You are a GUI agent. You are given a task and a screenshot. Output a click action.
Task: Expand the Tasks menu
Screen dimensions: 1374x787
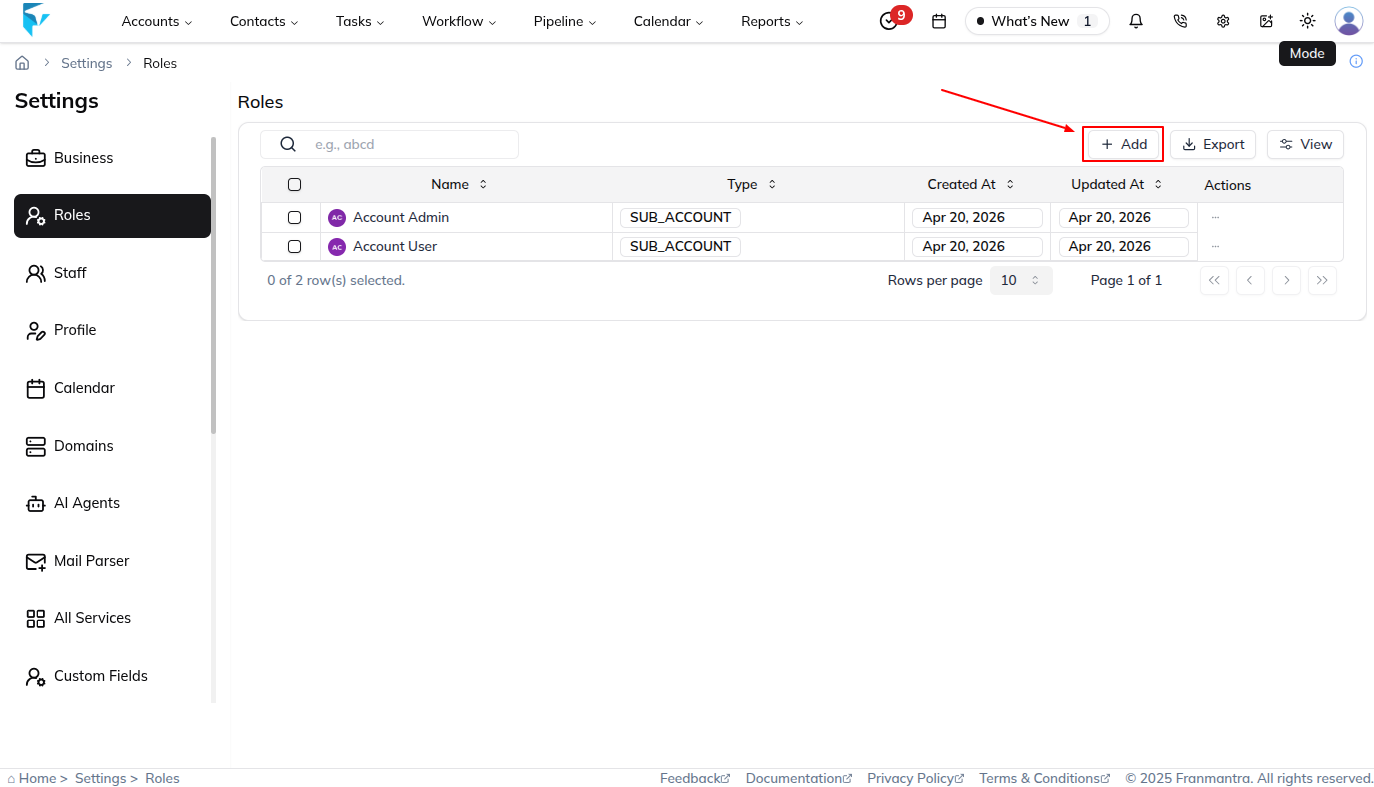click(x=360, y=21)
